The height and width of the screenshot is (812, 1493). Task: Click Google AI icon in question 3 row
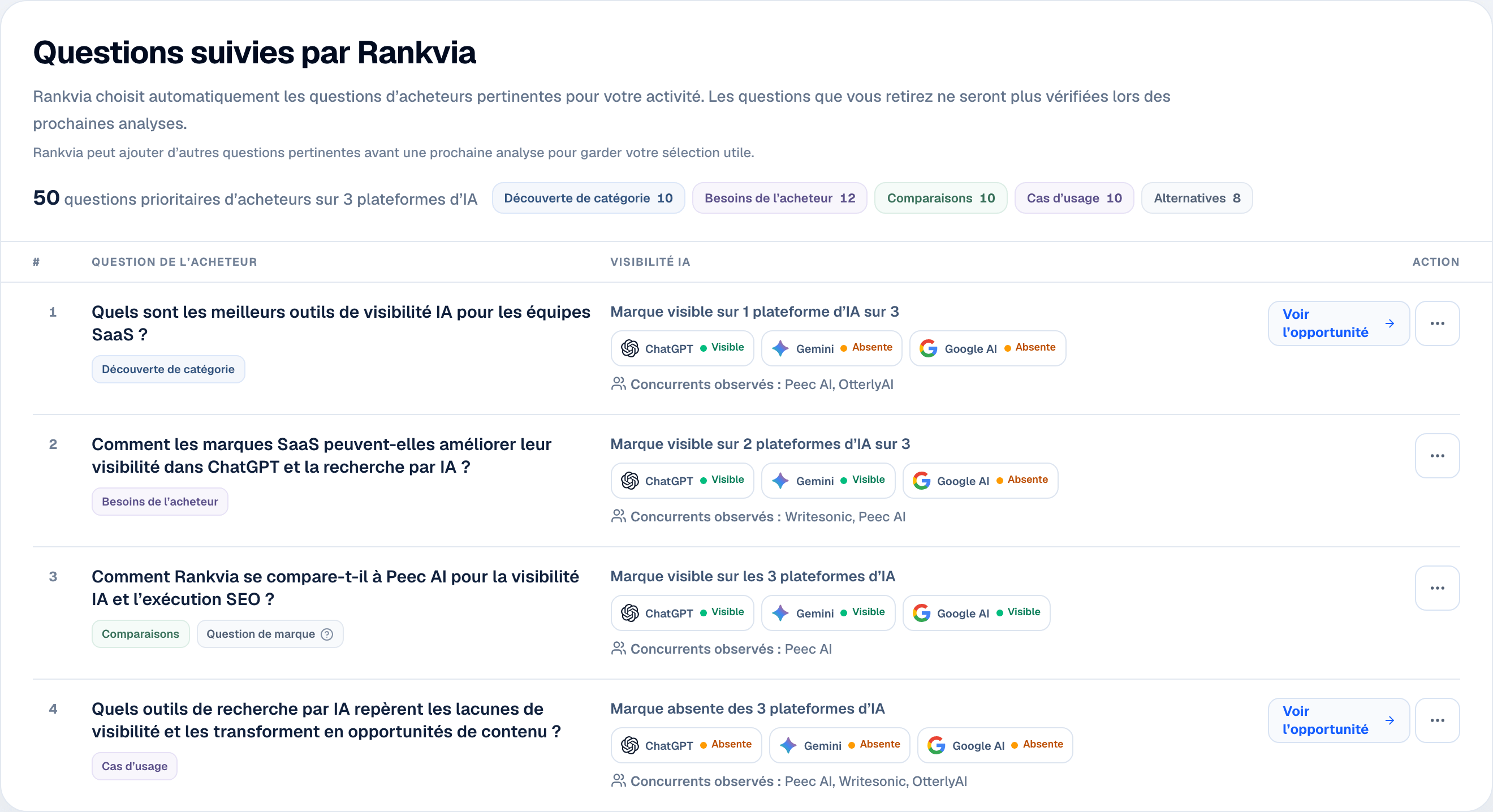(x=922, y=612)
